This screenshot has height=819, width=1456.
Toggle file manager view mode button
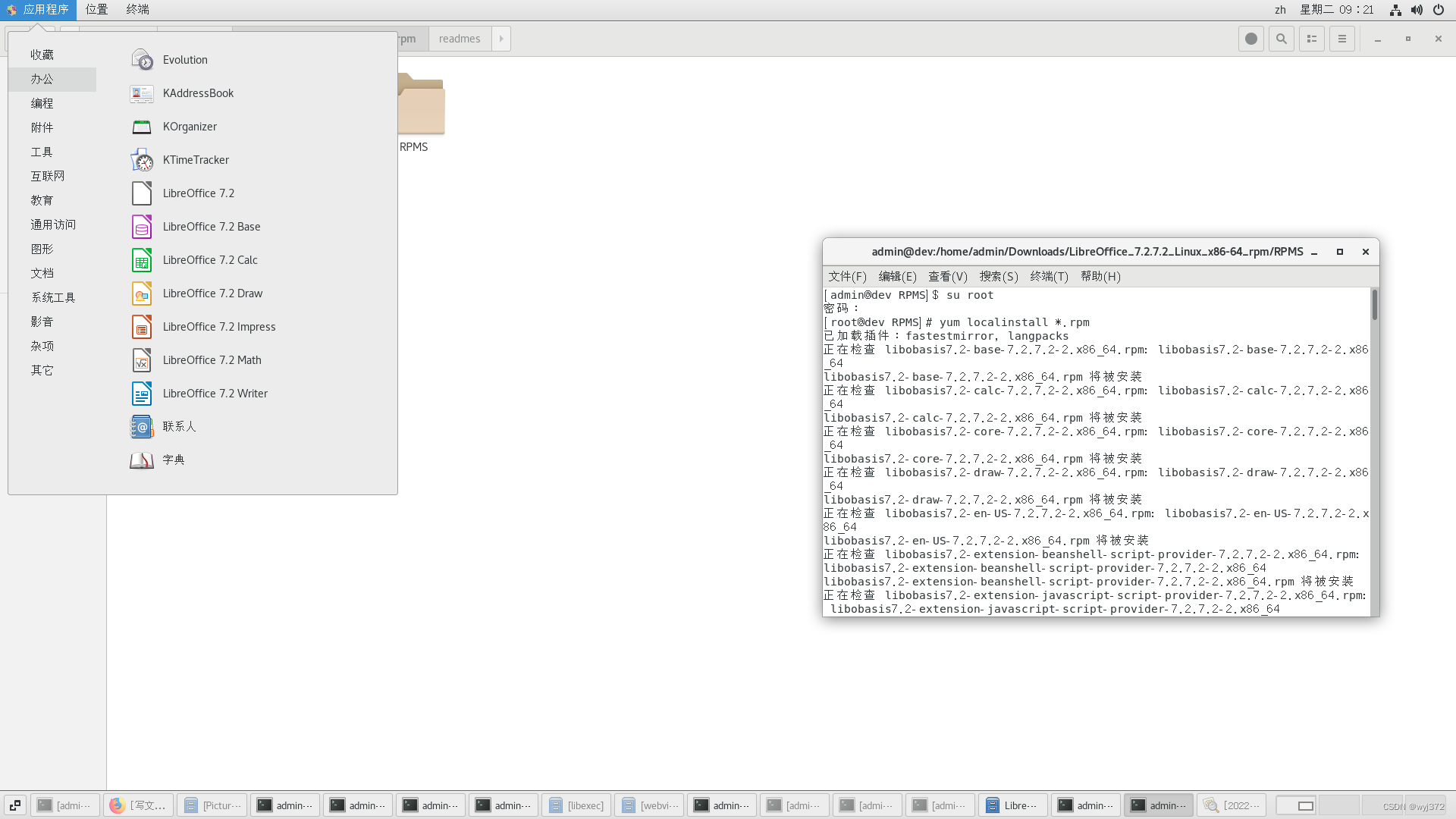(x=1311, y=39)
